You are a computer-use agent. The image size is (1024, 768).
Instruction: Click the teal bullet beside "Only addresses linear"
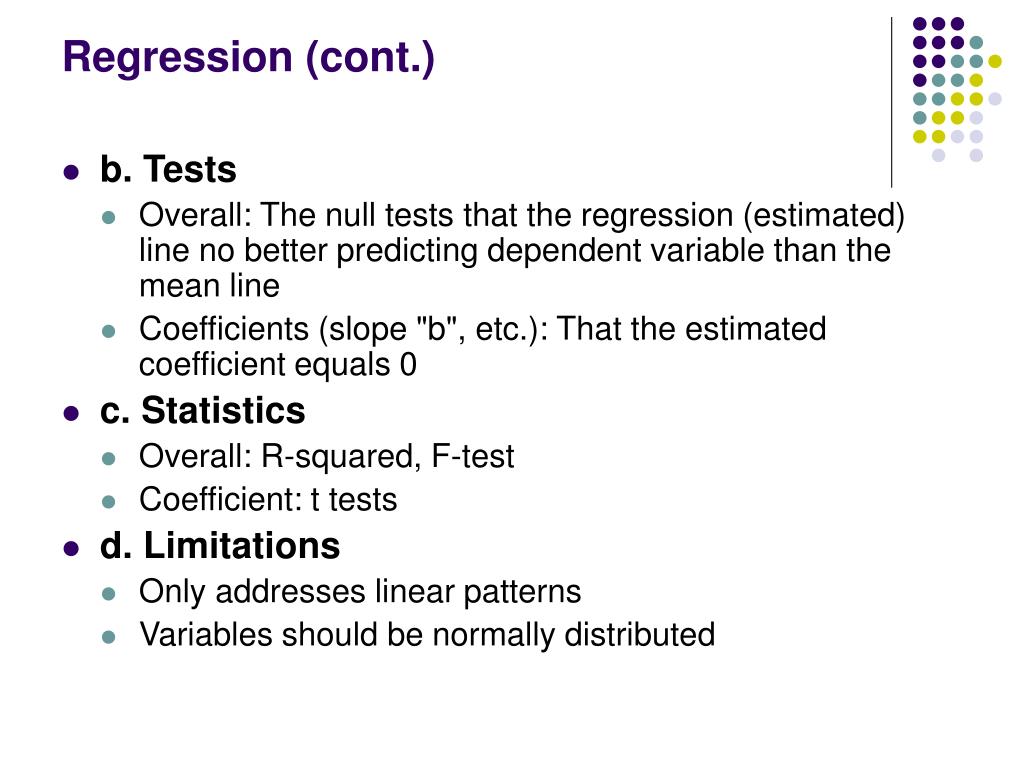(109, 594)
